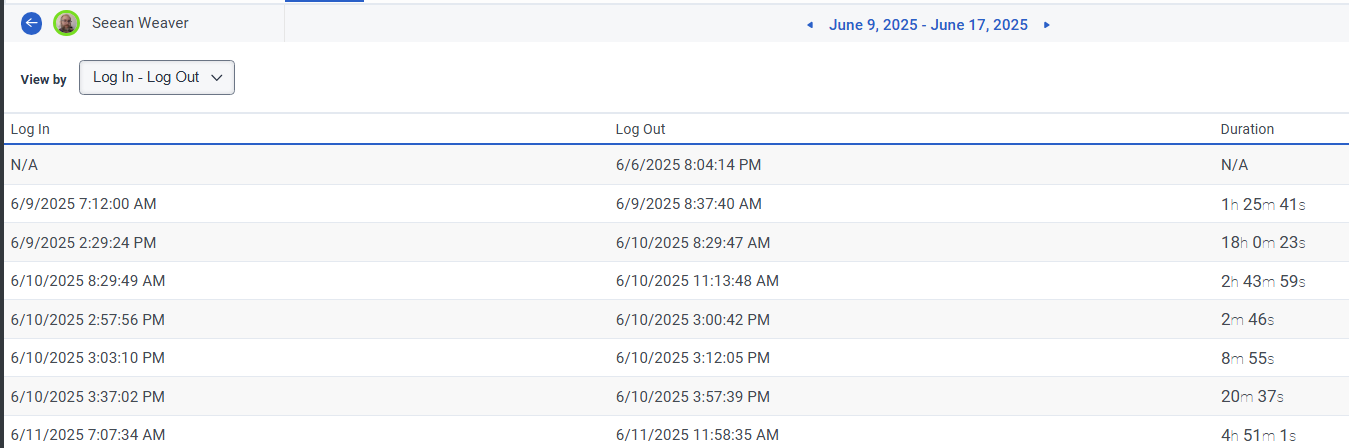Click the 6/10/2025 11:13:48 AM log out cell
This screenshot has height=448, width=1349.
(x=697, y=281)
